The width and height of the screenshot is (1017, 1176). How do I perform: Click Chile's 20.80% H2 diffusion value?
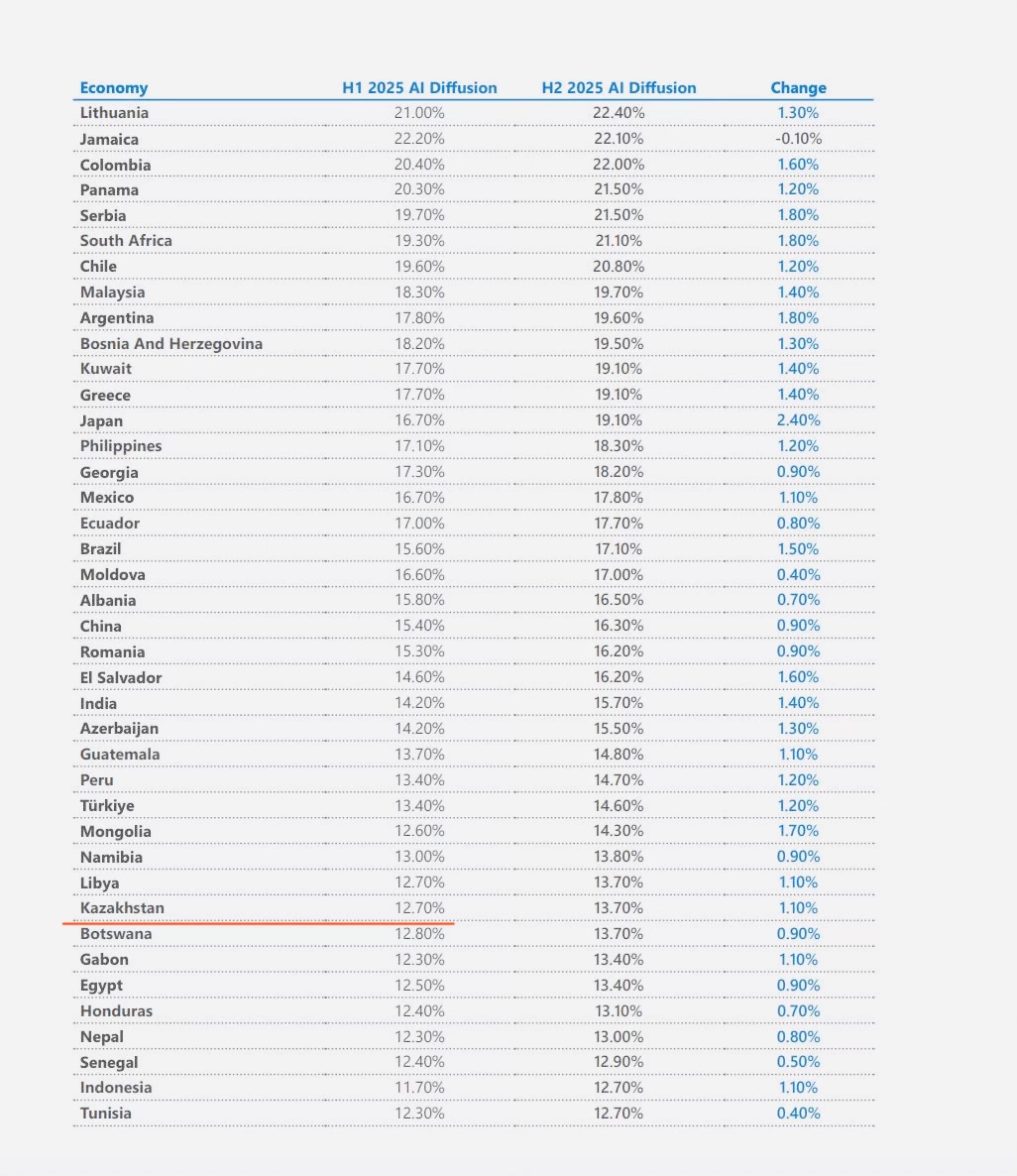pyautogui.click(x=619, y=267)
